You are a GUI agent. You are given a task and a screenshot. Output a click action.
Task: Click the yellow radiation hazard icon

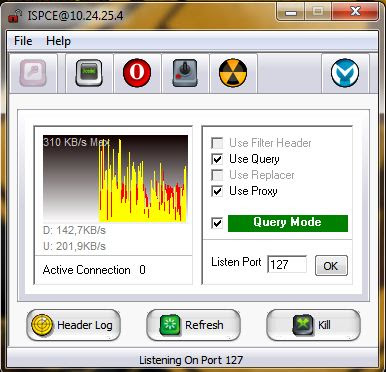[233, 73]
